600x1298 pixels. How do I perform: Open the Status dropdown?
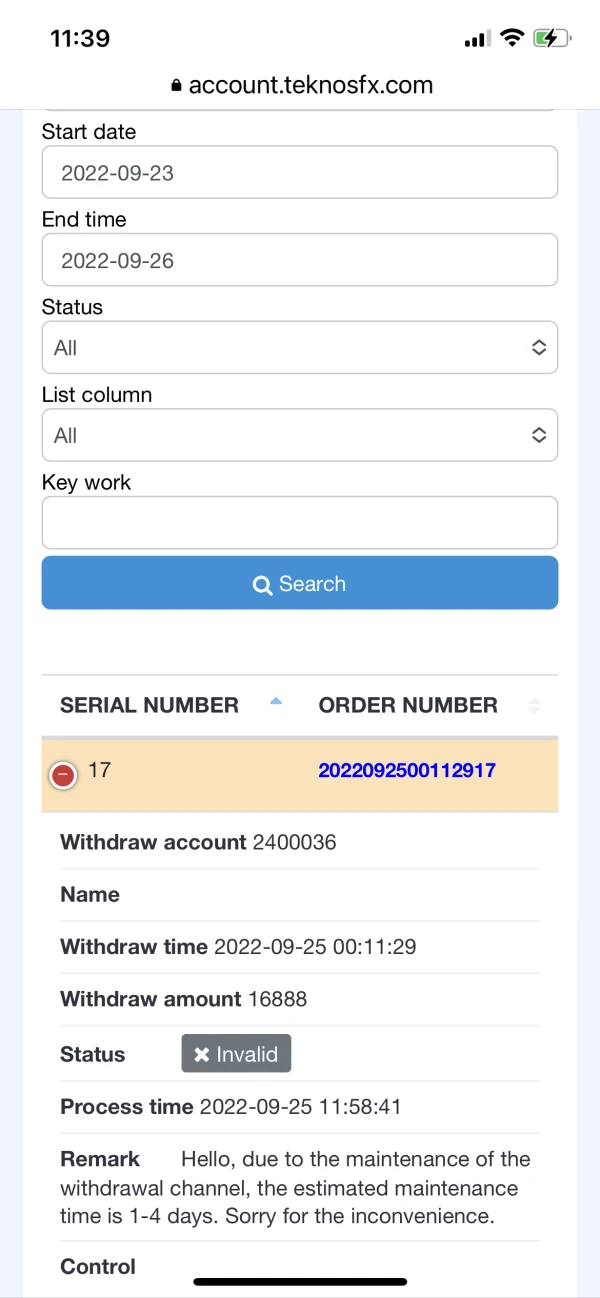(x=299, y=348)
